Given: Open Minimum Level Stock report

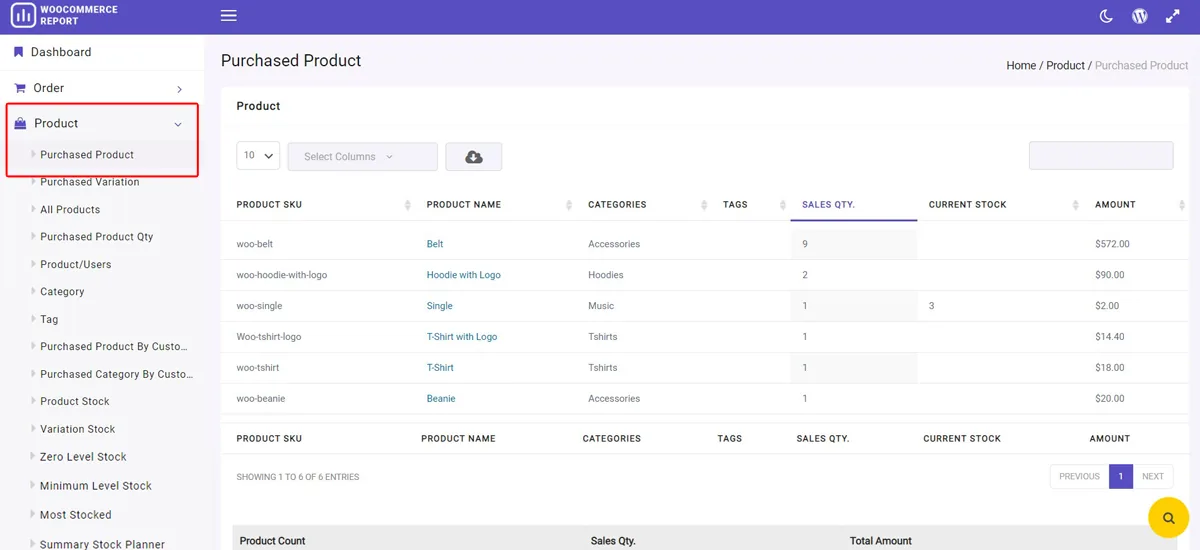Looking at the screenshot, I should click(x=96, y=486).
